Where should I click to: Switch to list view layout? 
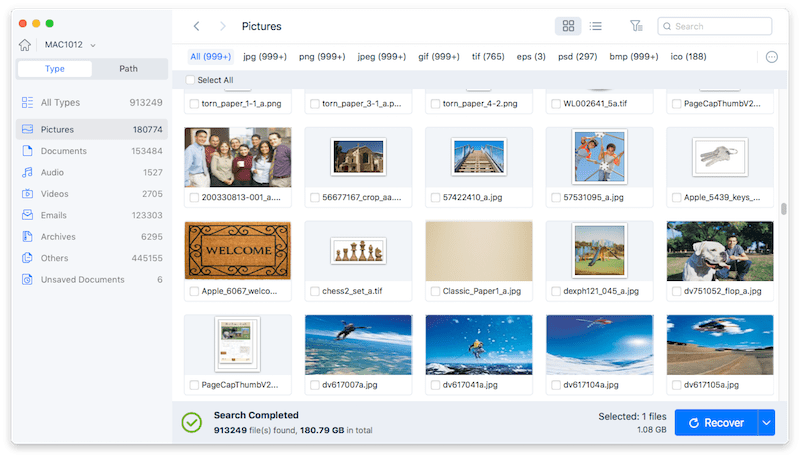596,26
